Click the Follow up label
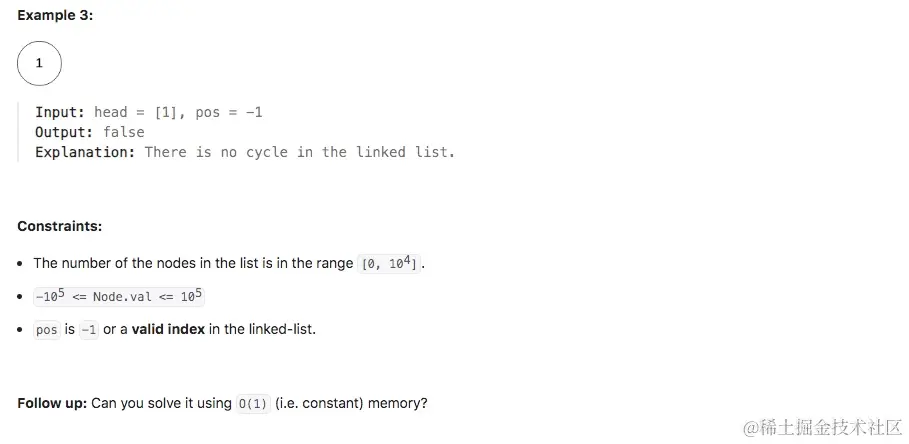Screen dimensions: 909x444 point(52,403)
